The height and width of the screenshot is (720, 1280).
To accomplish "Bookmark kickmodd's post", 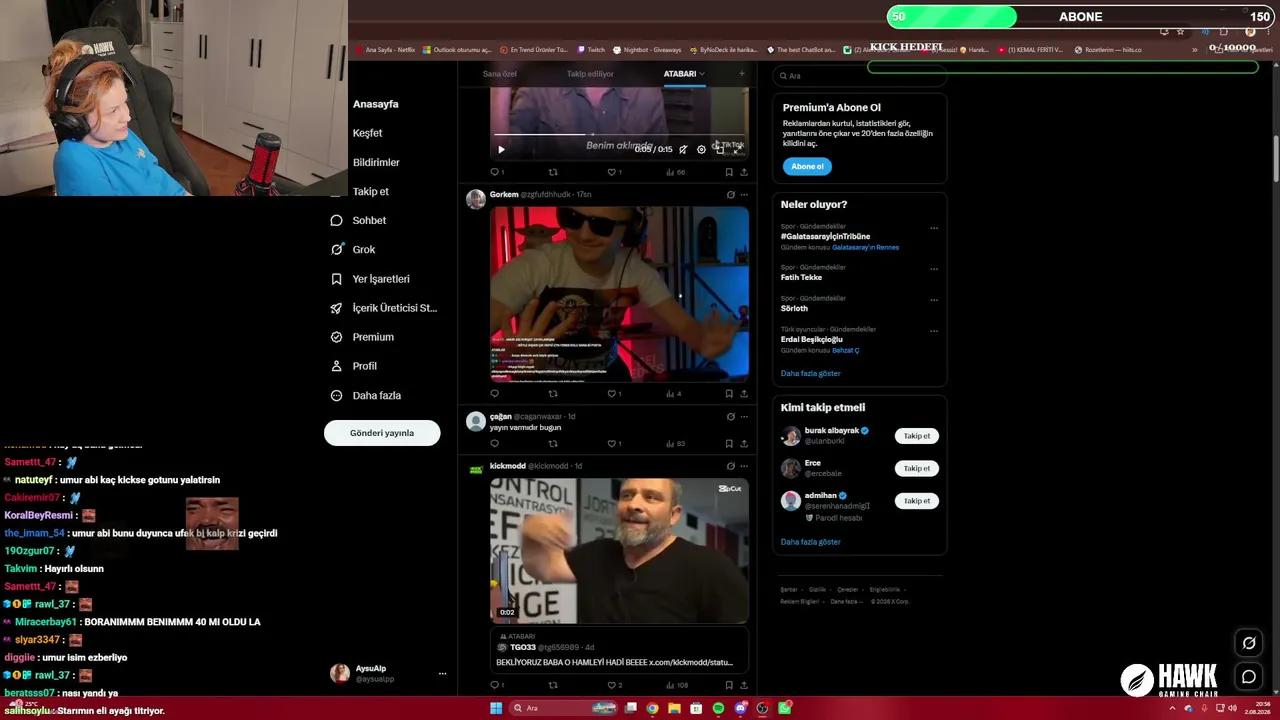I will coord(729,685).
